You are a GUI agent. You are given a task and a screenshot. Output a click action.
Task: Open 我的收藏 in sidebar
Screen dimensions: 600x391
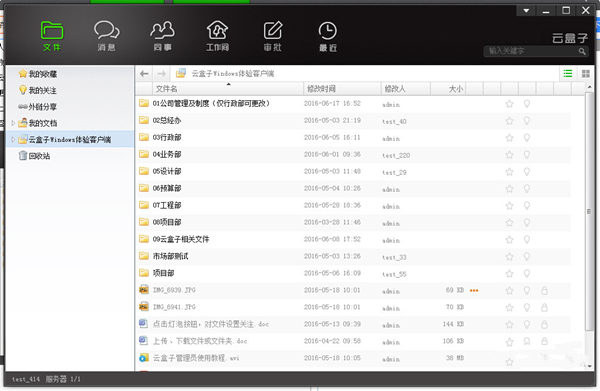(38, 73)
